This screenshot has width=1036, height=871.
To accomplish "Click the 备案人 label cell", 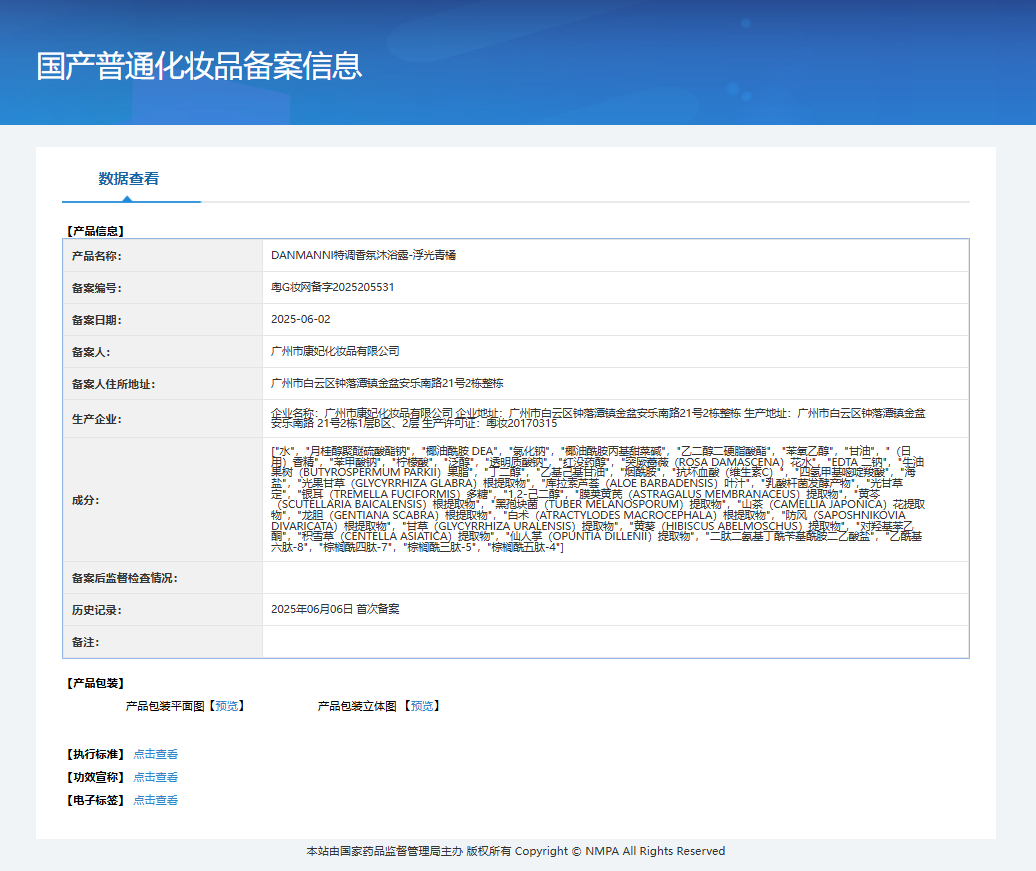I will 163,352.
